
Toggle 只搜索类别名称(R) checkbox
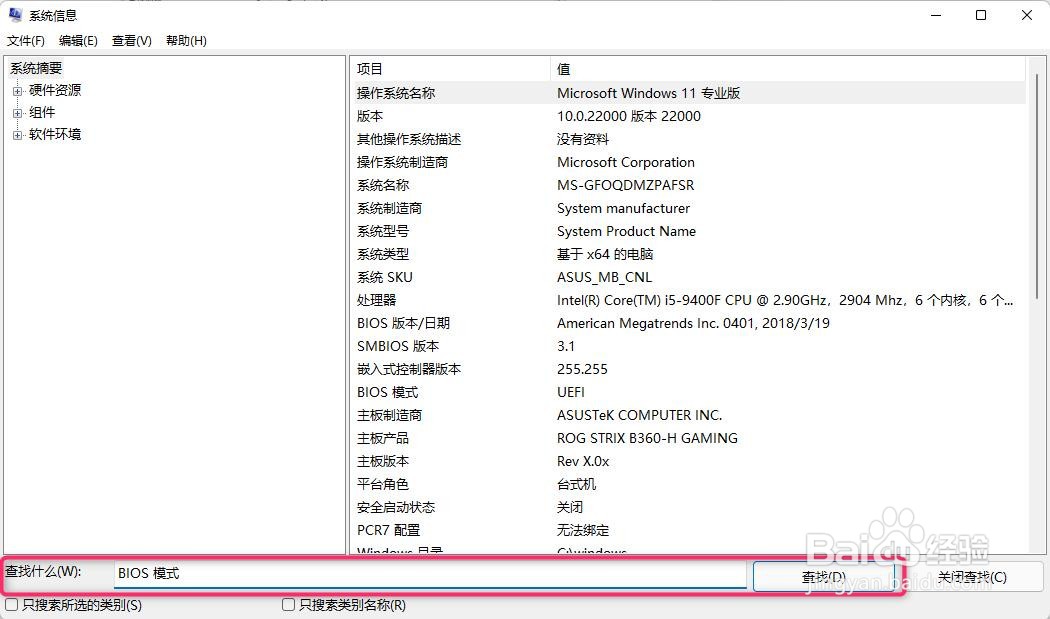point(289,605)
